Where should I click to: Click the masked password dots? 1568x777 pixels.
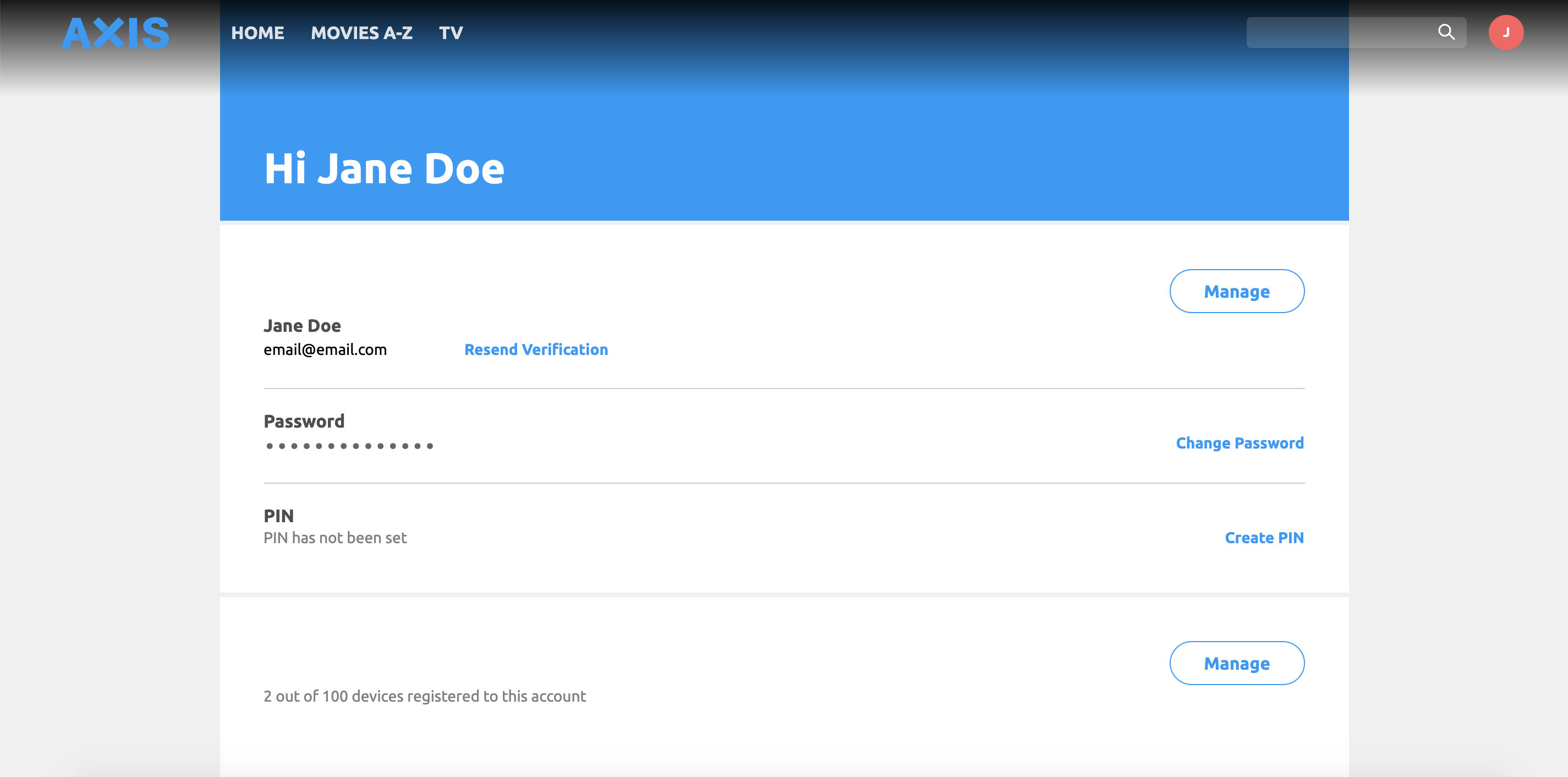coord(349,446)
